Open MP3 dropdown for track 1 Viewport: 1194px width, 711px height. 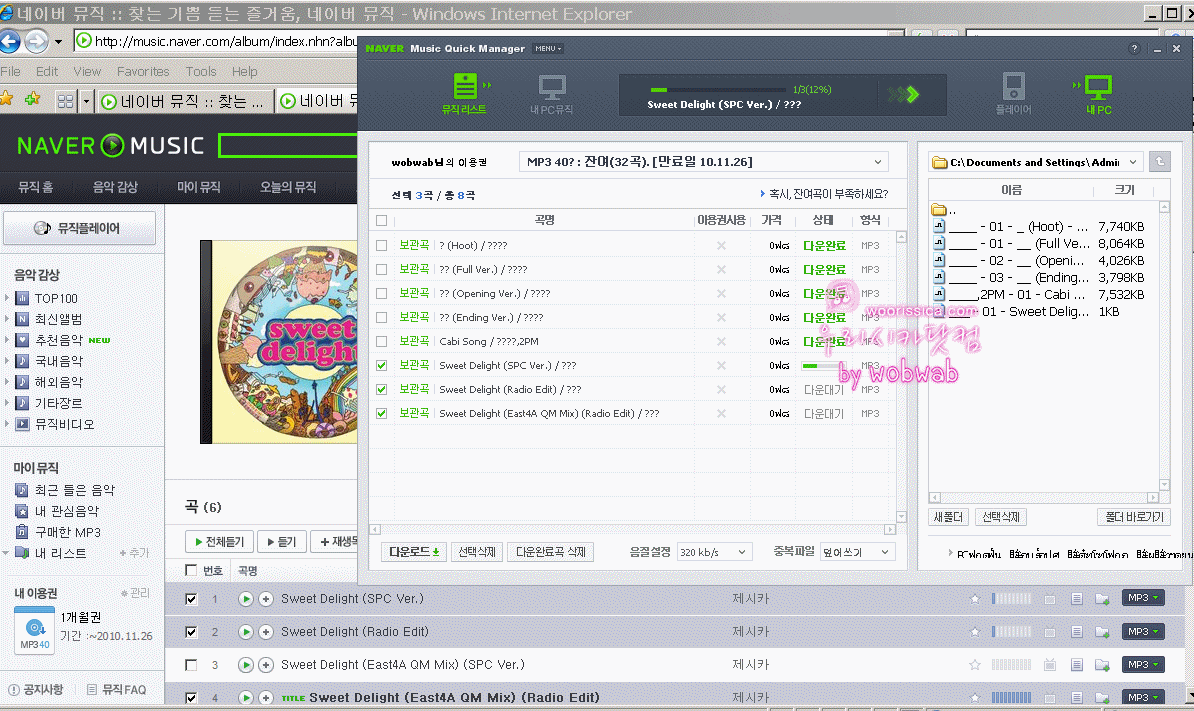(x=1143, y=598)
